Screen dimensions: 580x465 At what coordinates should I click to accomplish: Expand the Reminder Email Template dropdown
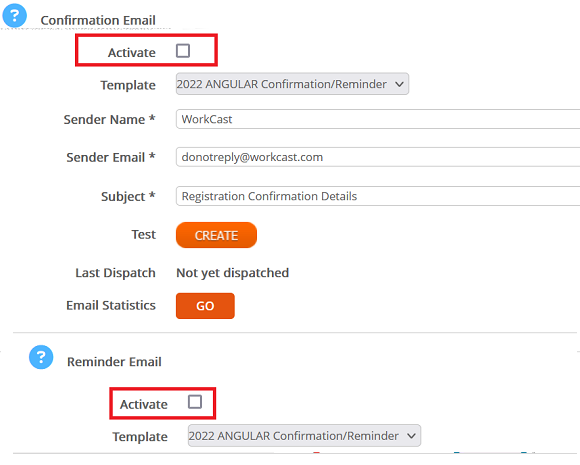pyautogui.click(x=304, y=435)
